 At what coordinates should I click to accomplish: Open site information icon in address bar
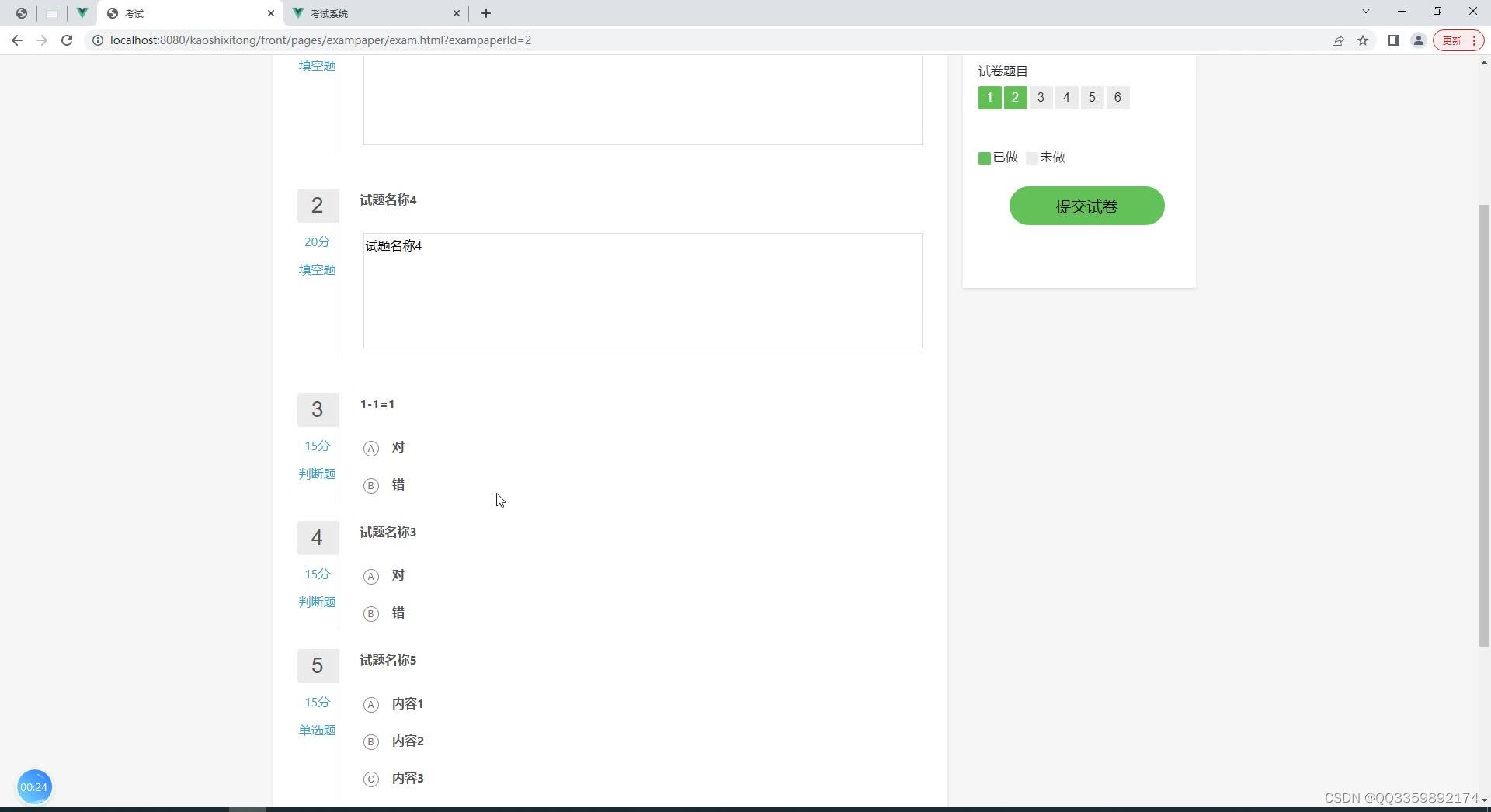click(x=98, y=40)
